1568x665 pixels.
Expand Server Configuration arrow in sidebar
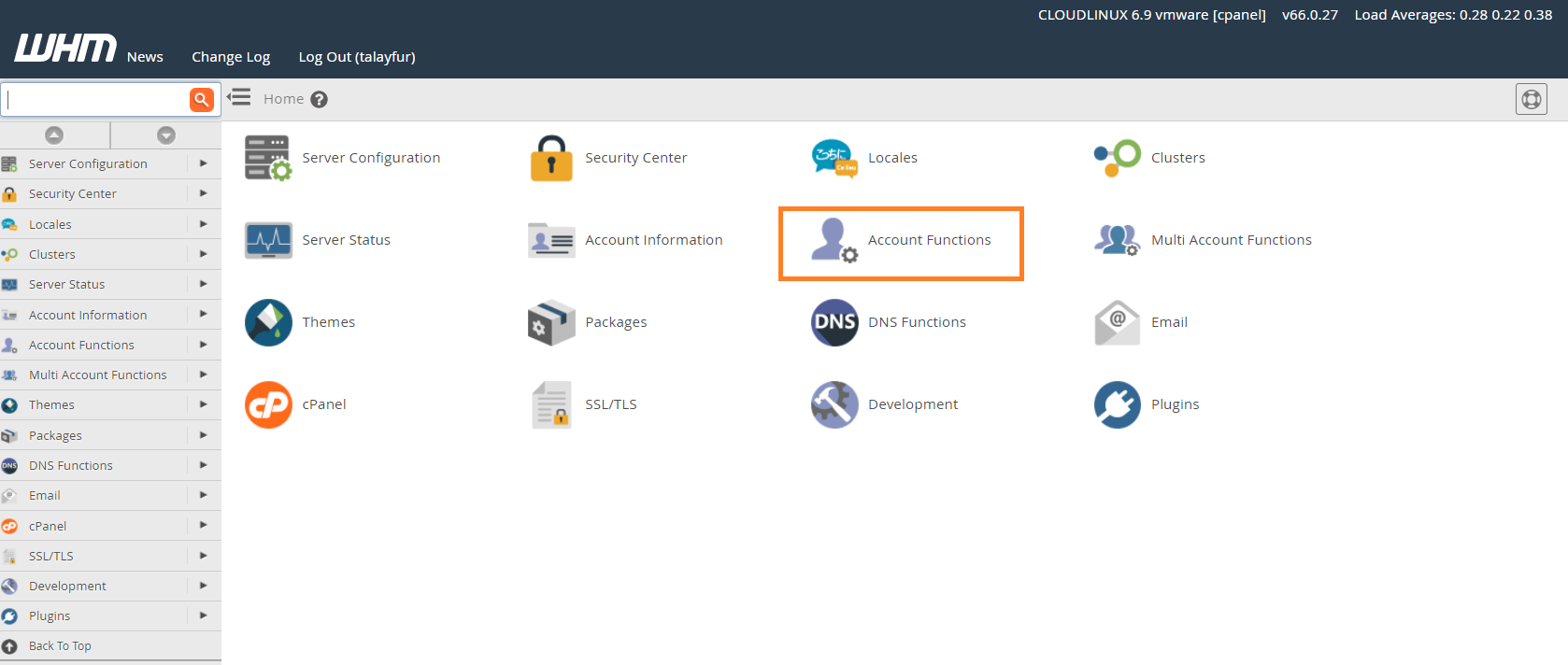pyautogui.click(x=203, y=163)
